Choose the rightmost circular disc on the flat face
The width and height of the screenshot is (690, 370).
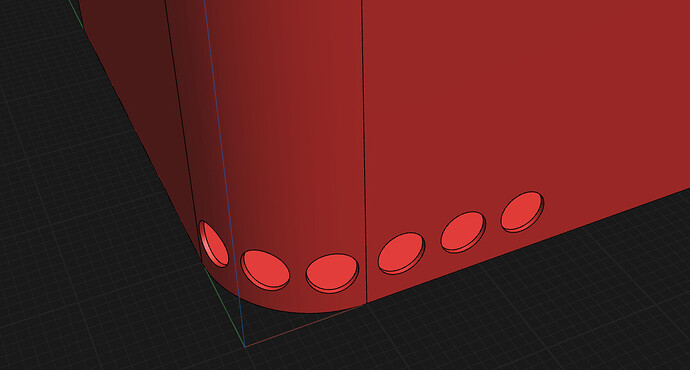(522, 212)
